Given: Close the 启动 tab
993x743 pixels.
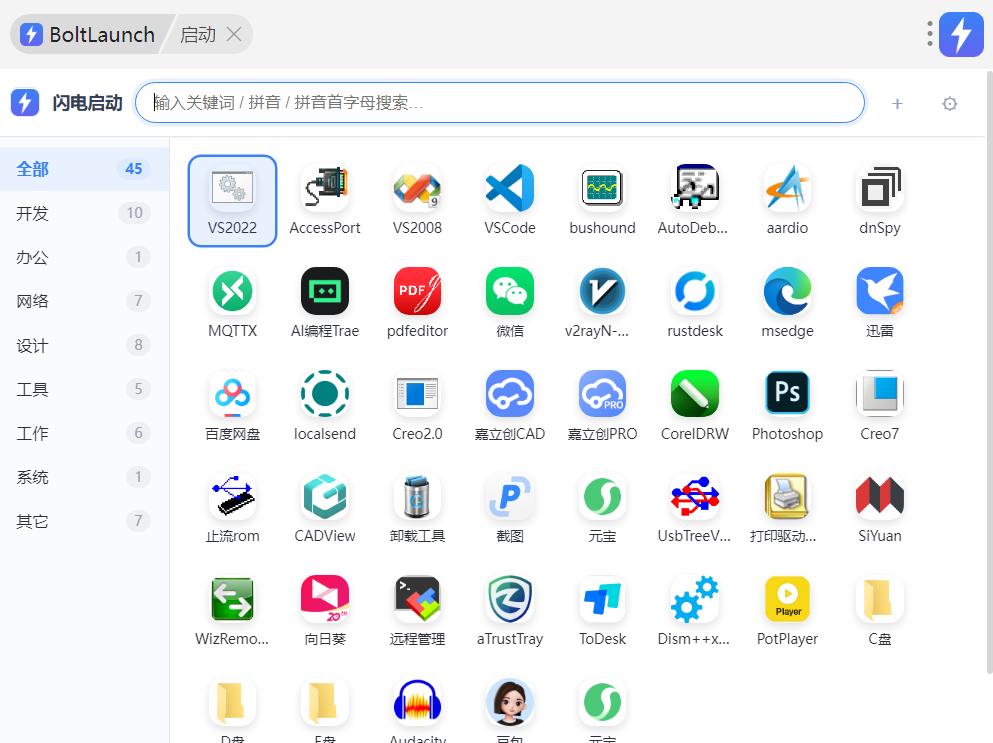Looking at the screenshot, I should click(x=234, y=34).
